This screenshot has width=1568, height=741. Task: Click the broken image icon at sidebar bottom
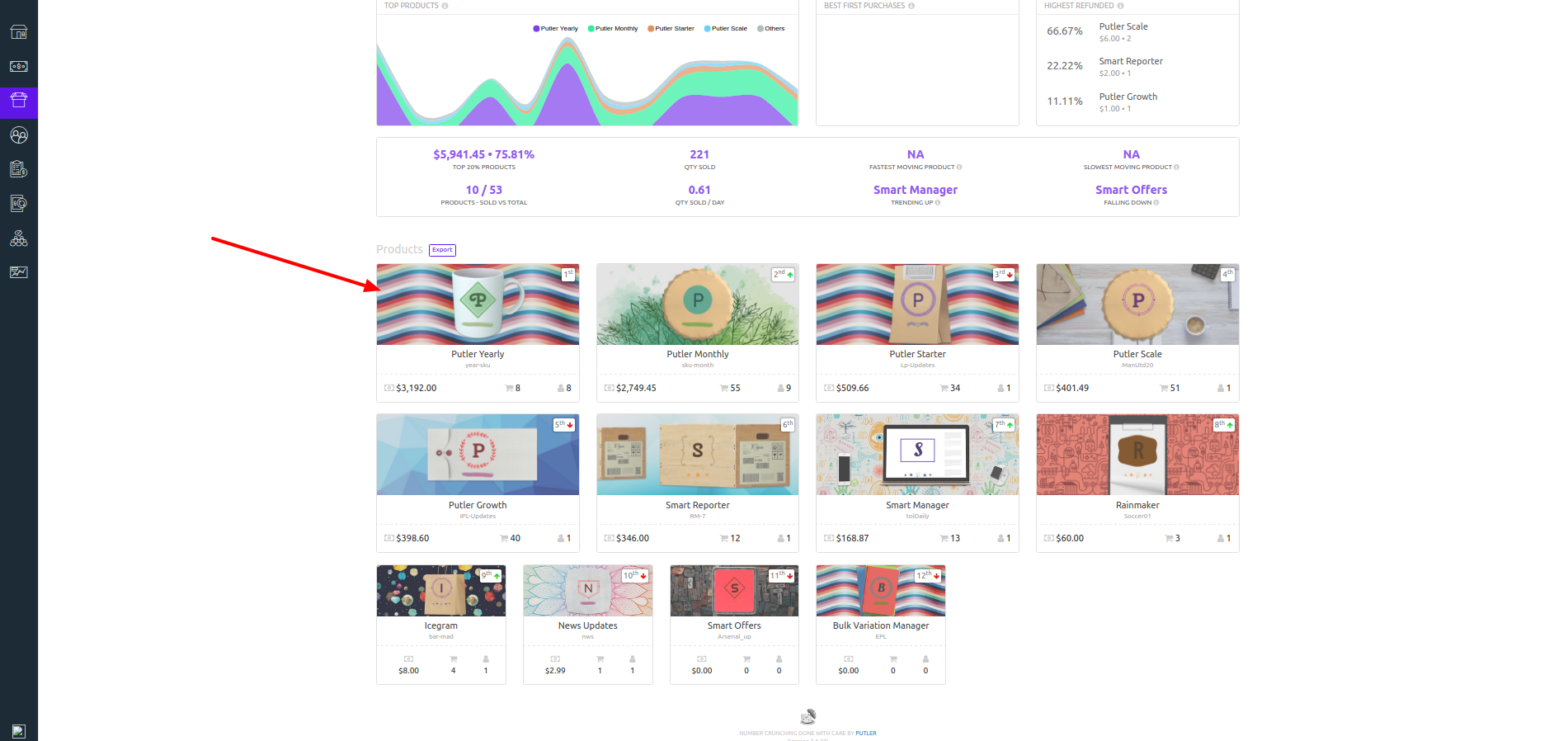point(19,731)
